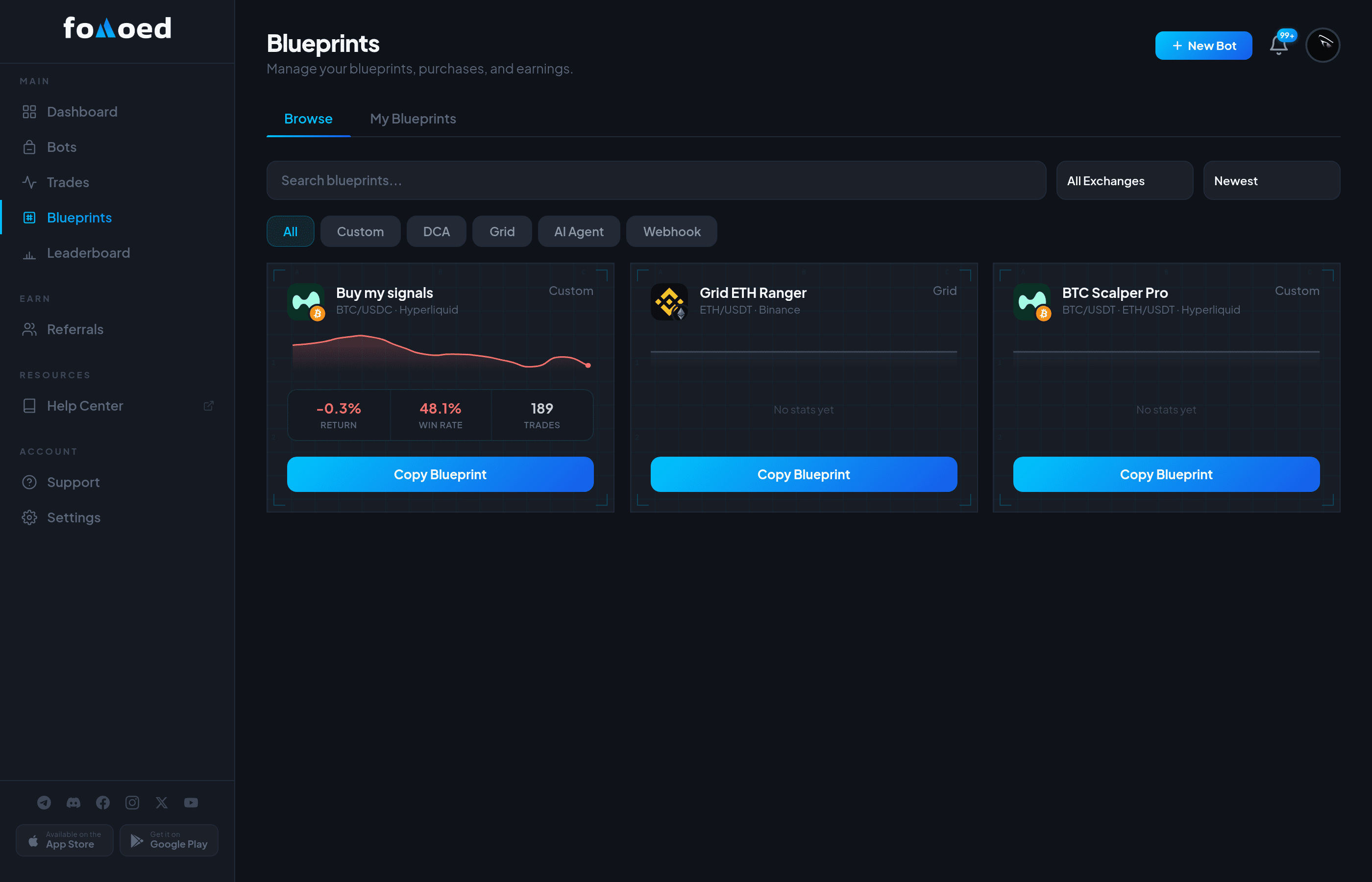1372x882 pixels.
Task: Switch to the Browse tab
Action: coord(308,119)
